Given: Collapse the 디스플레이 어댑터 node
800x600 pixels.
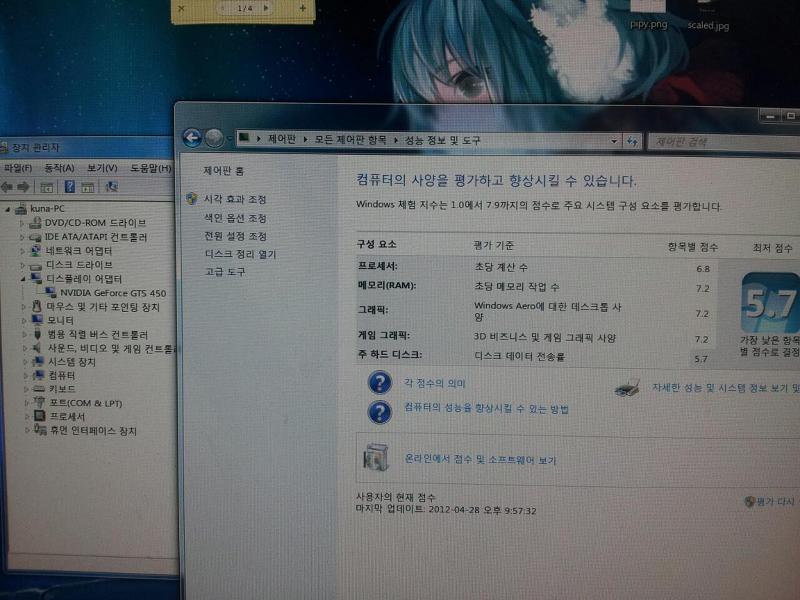Looking at the screenshot, I should point(23,279).
